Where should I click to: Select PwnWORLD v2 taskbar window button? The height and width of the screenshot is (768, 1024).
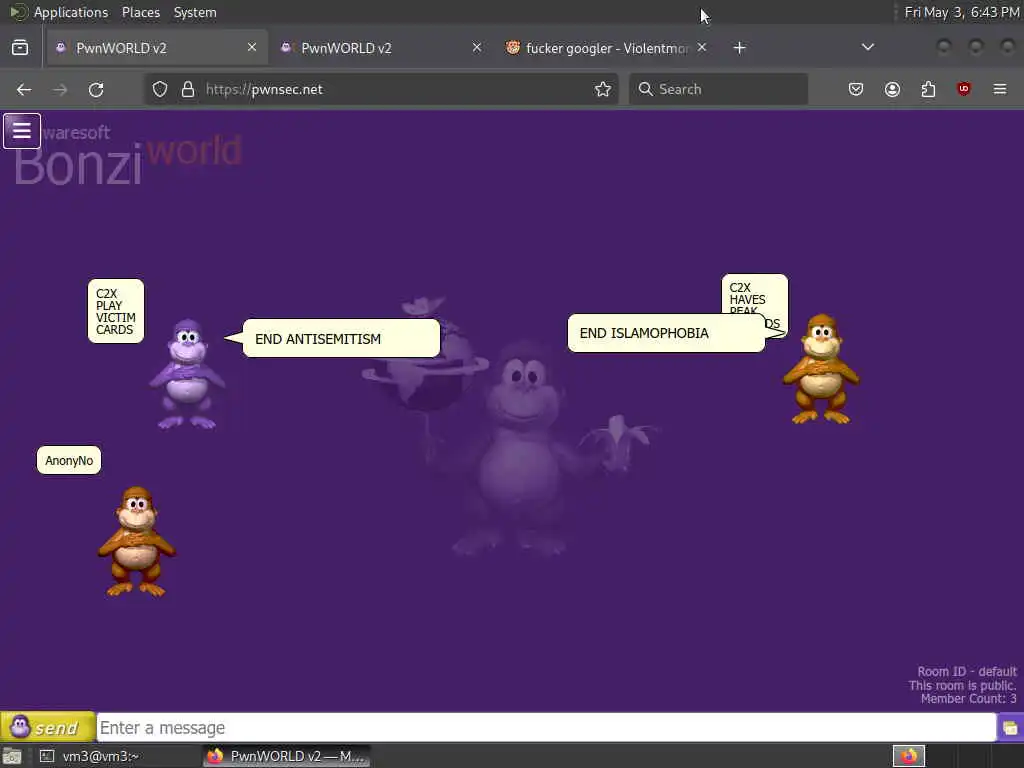(x=286, y=756)
